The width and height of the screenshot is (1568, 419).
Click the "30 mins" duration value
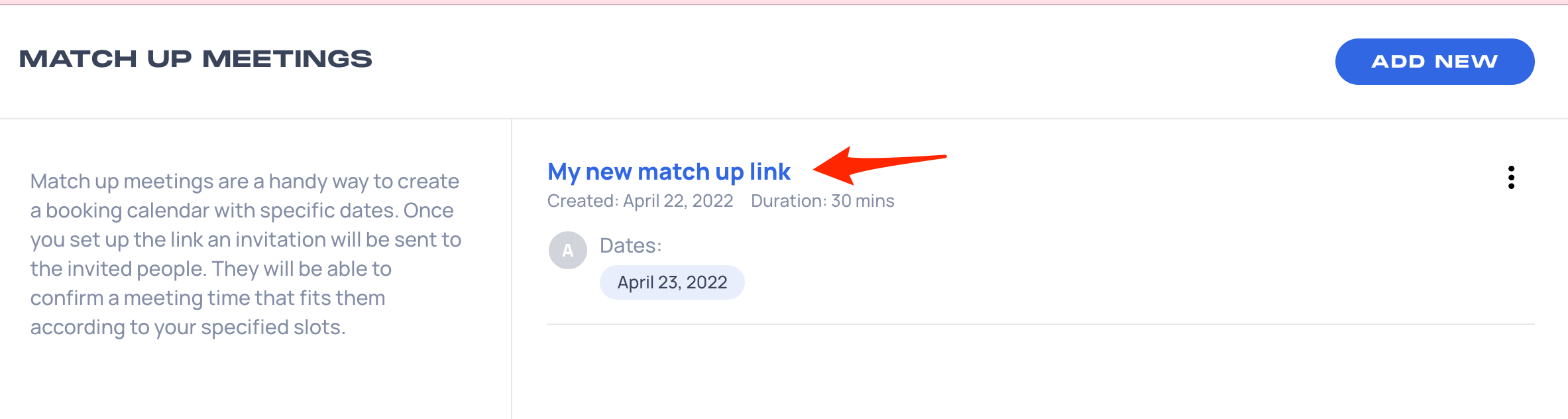[863, 201]
